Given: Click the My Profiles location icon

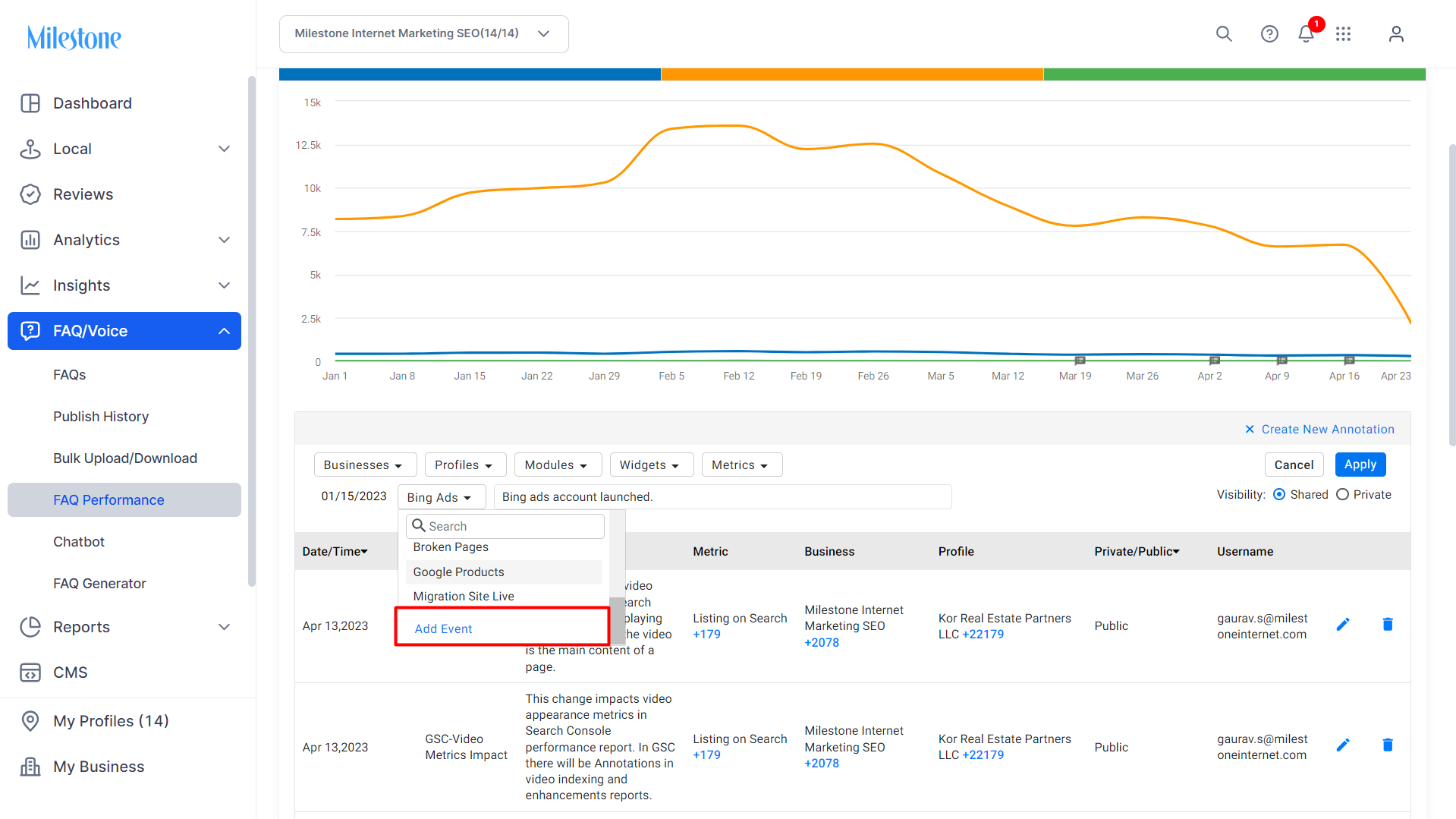Looking at the screenshot, I should (x=30, y=721).
